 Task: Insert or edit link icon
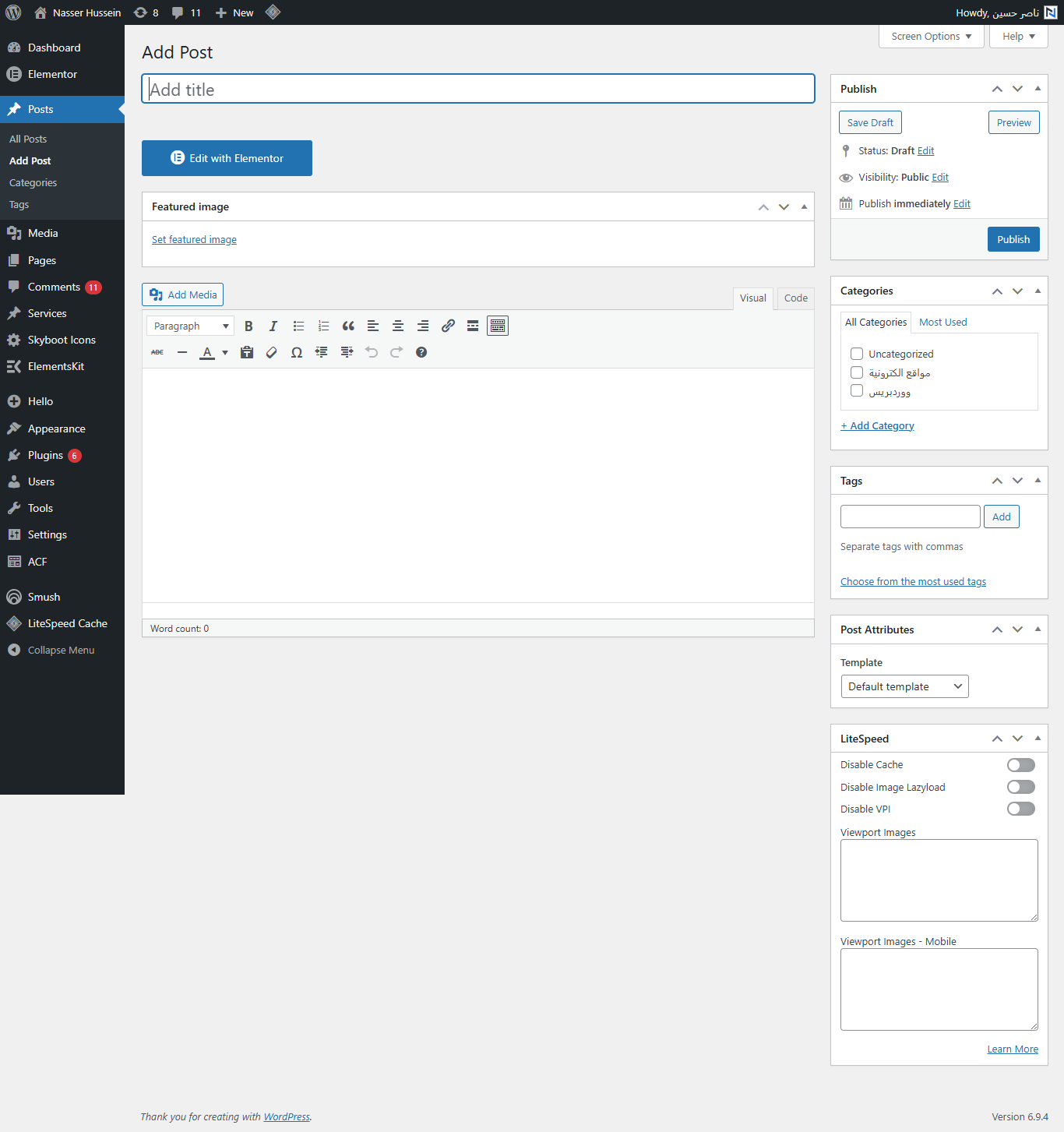pyautogui.click(x=448, y=326)
